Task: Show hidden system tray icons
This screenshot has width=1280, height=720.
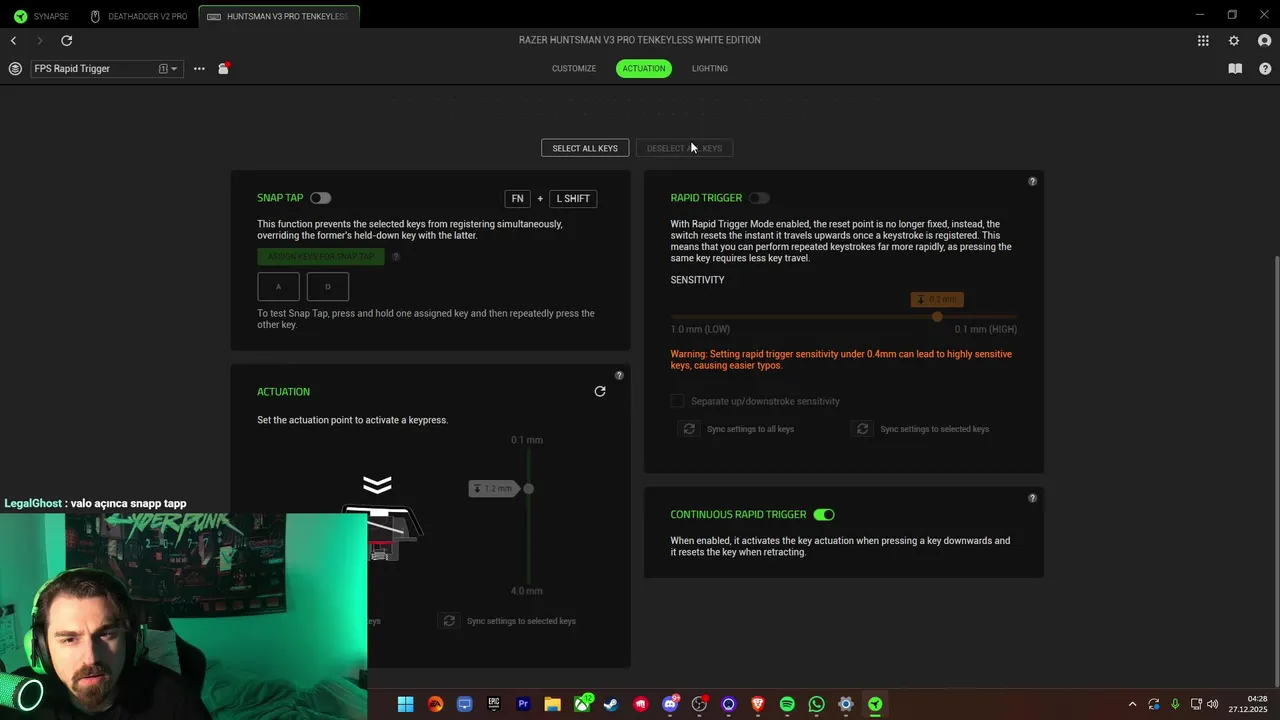Action: (1132, 704)
